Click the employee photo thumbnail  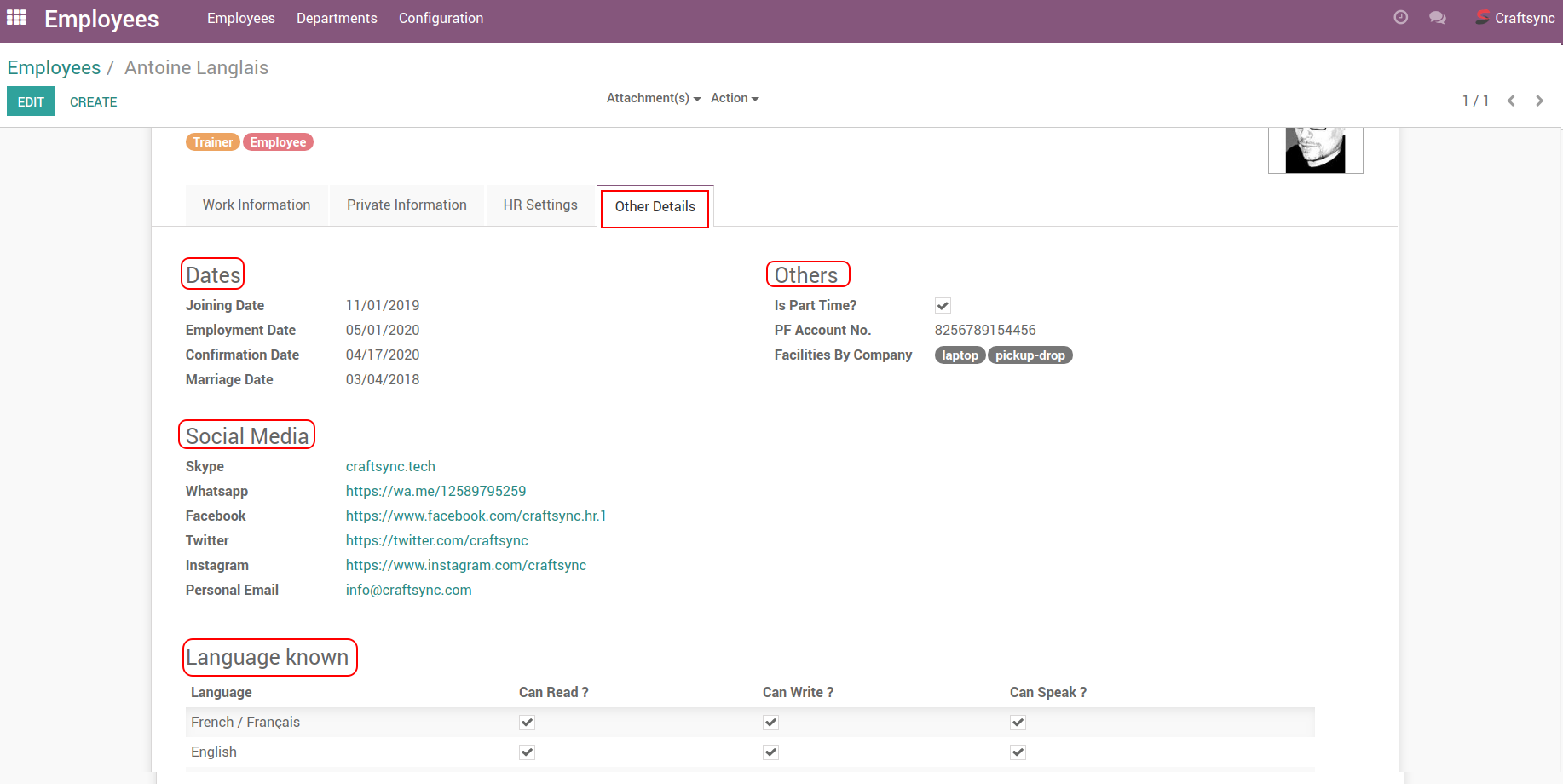coord(1315,150)
